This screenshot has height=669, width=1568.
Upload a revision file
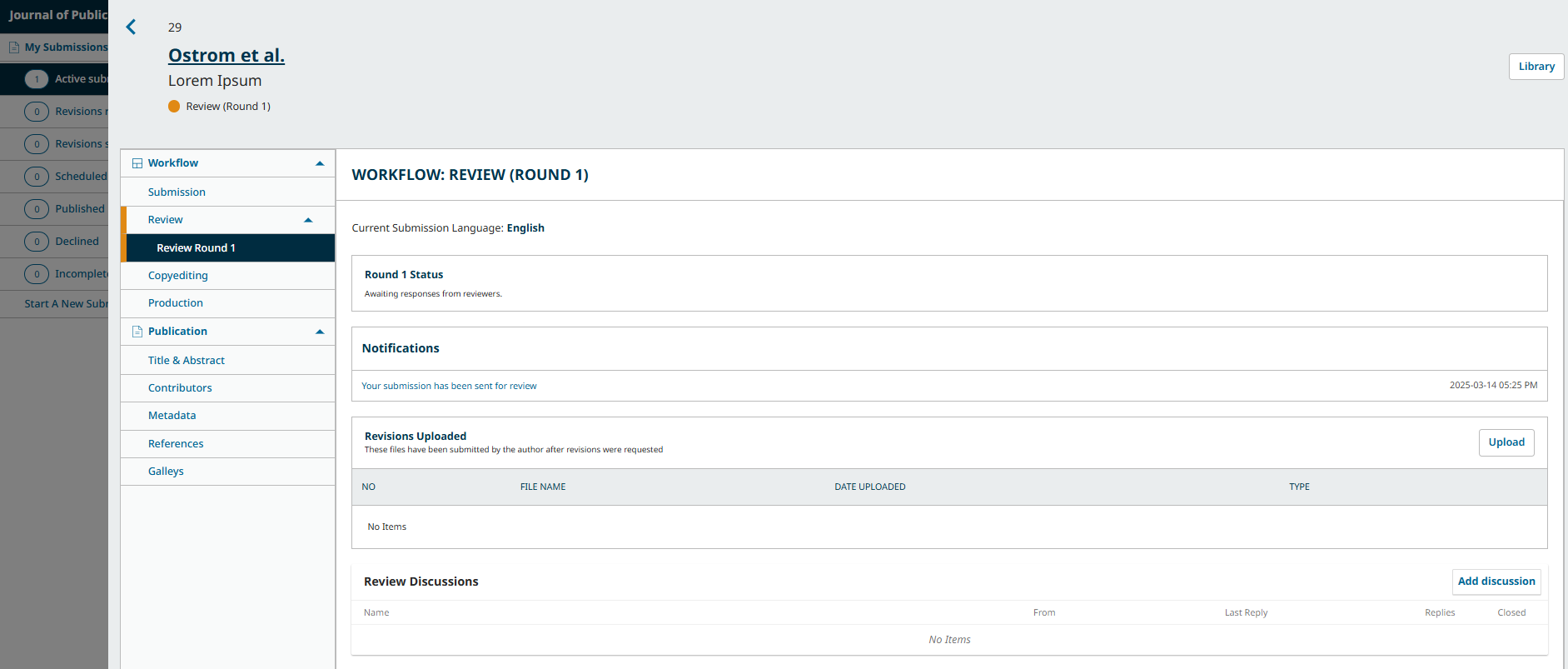(x=1506, y=442)
